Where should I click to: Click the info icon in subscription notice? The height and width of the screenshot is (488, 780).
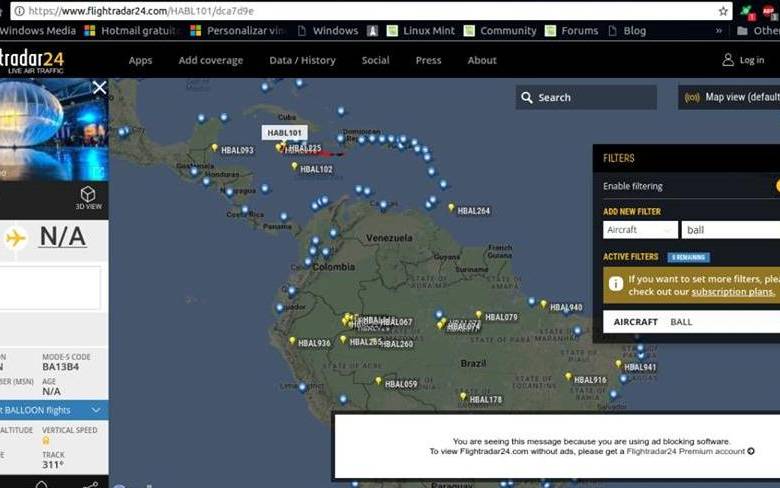(615, 284)
